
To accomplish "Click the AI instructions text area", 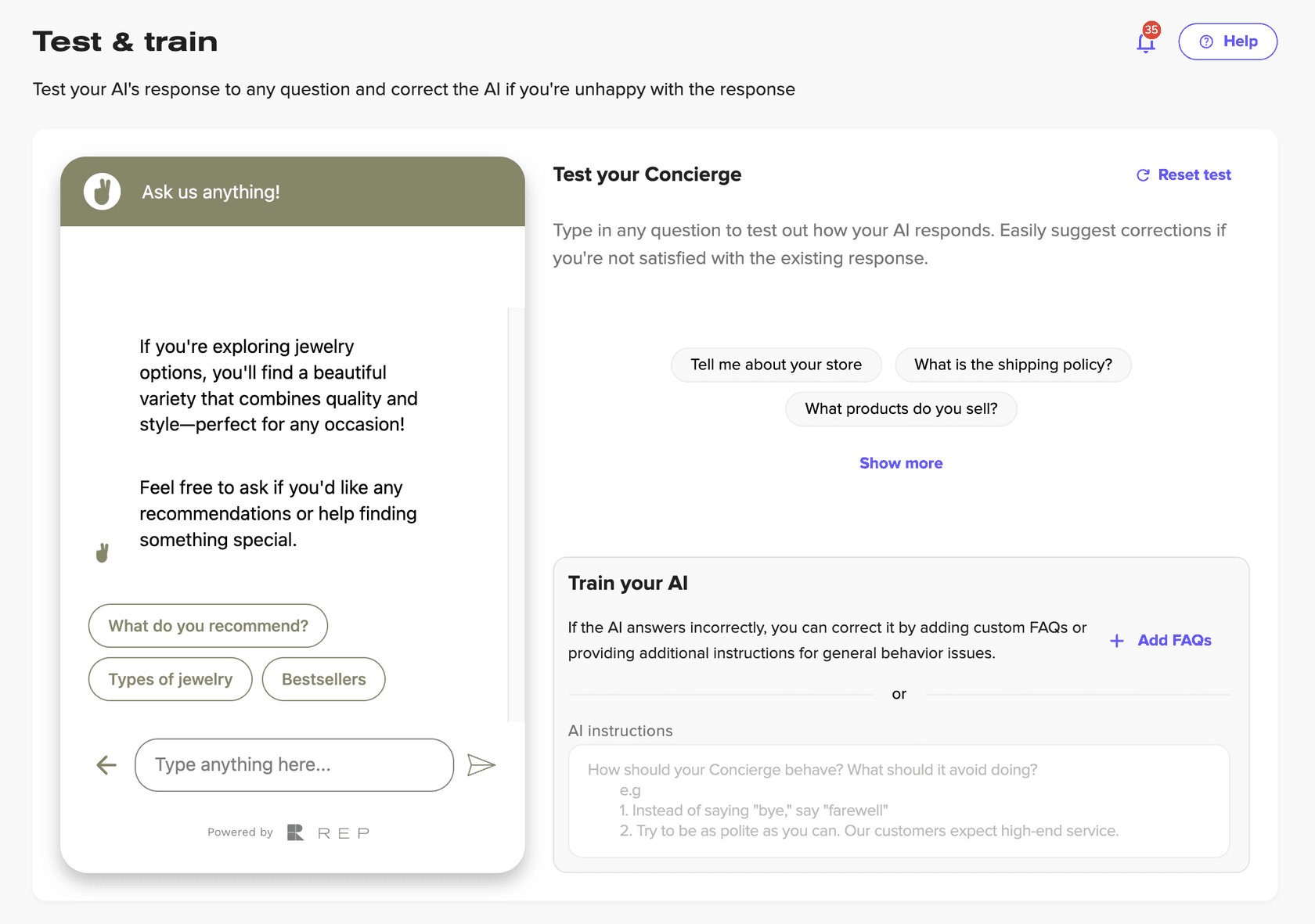I will (899, 800).
